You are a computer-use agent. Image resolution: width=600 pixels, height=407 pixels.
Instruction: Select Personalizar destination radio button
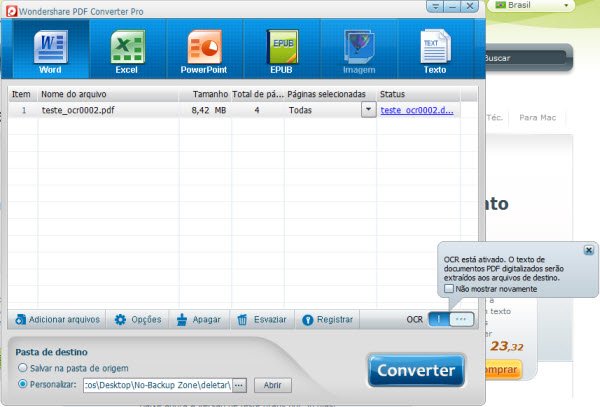(23, 384)
